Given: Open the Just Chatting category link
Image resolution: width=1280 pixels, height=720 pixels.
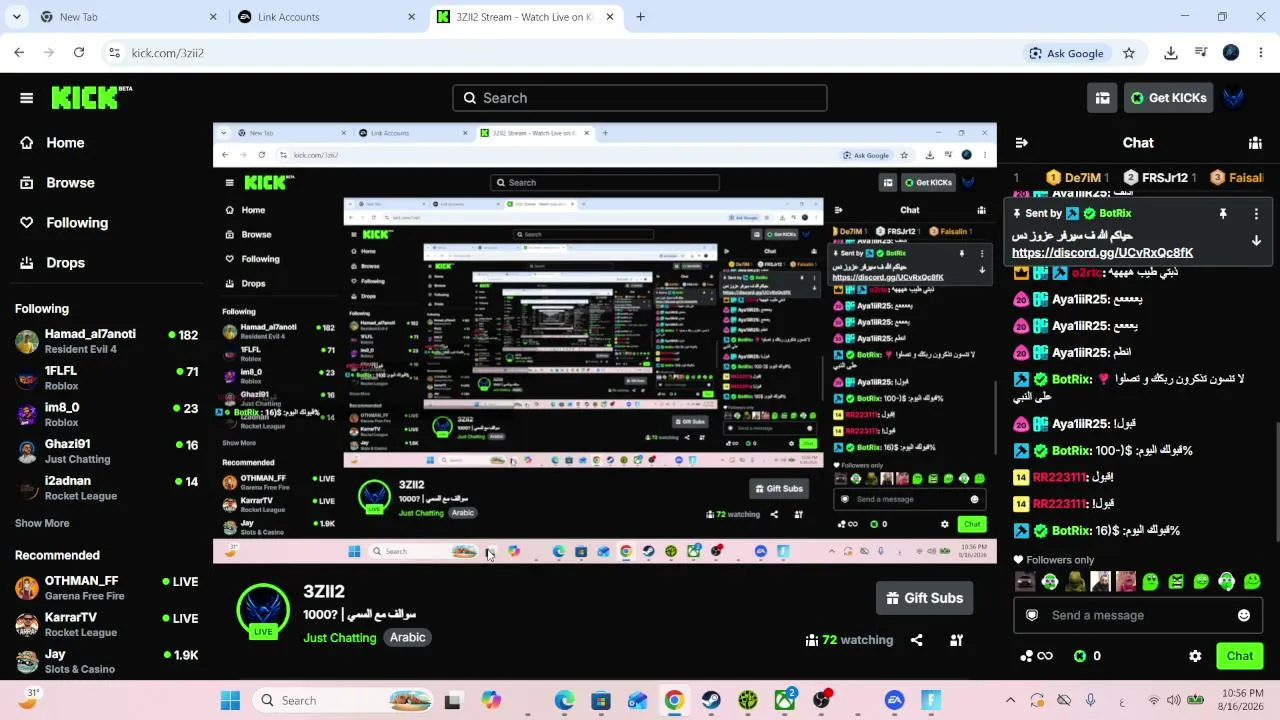Looking at the screenshot, I should click(340, 638).
